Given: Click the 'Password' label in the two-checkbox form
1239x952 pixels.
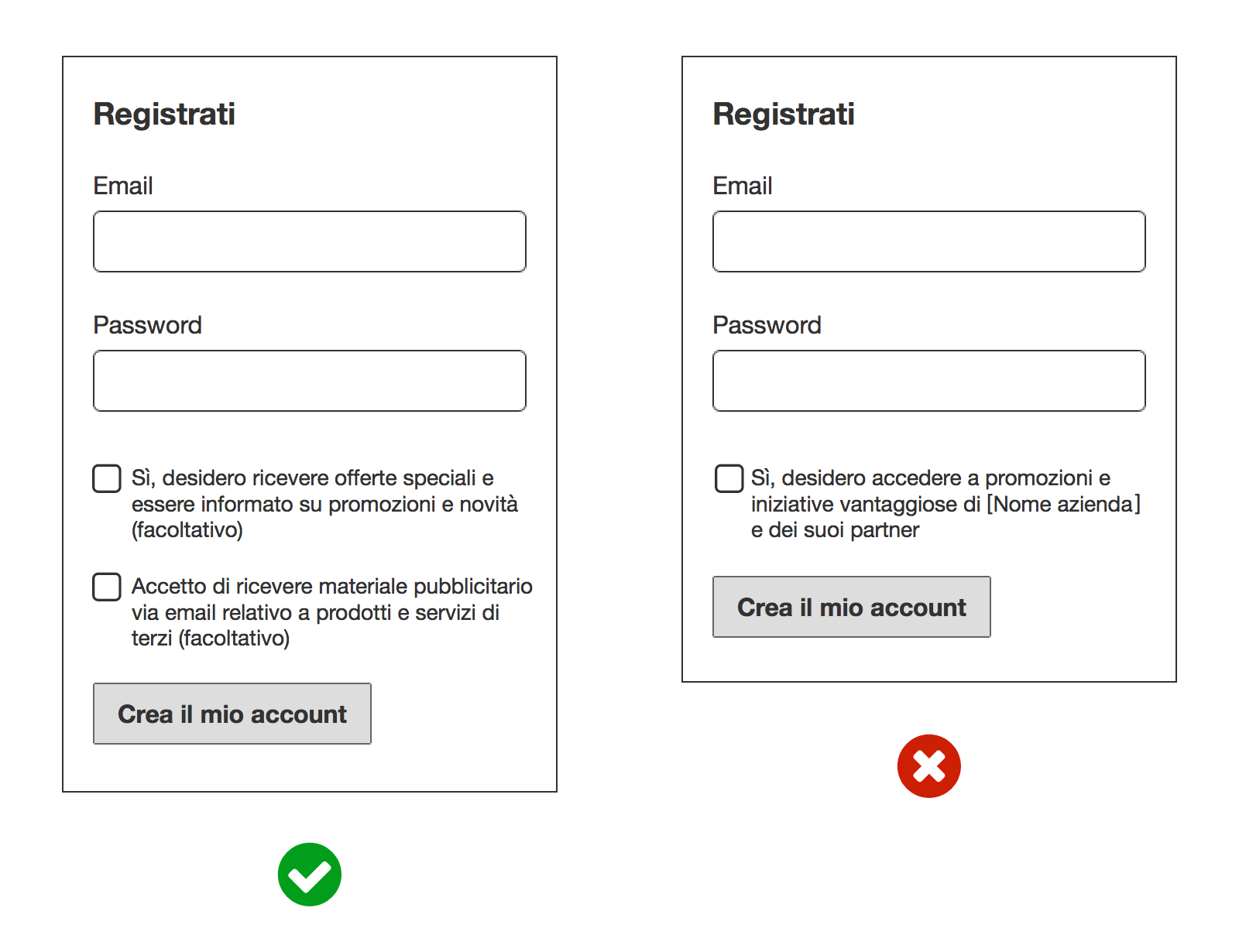Looking at the screenshot, I should [x=147, y=325].
